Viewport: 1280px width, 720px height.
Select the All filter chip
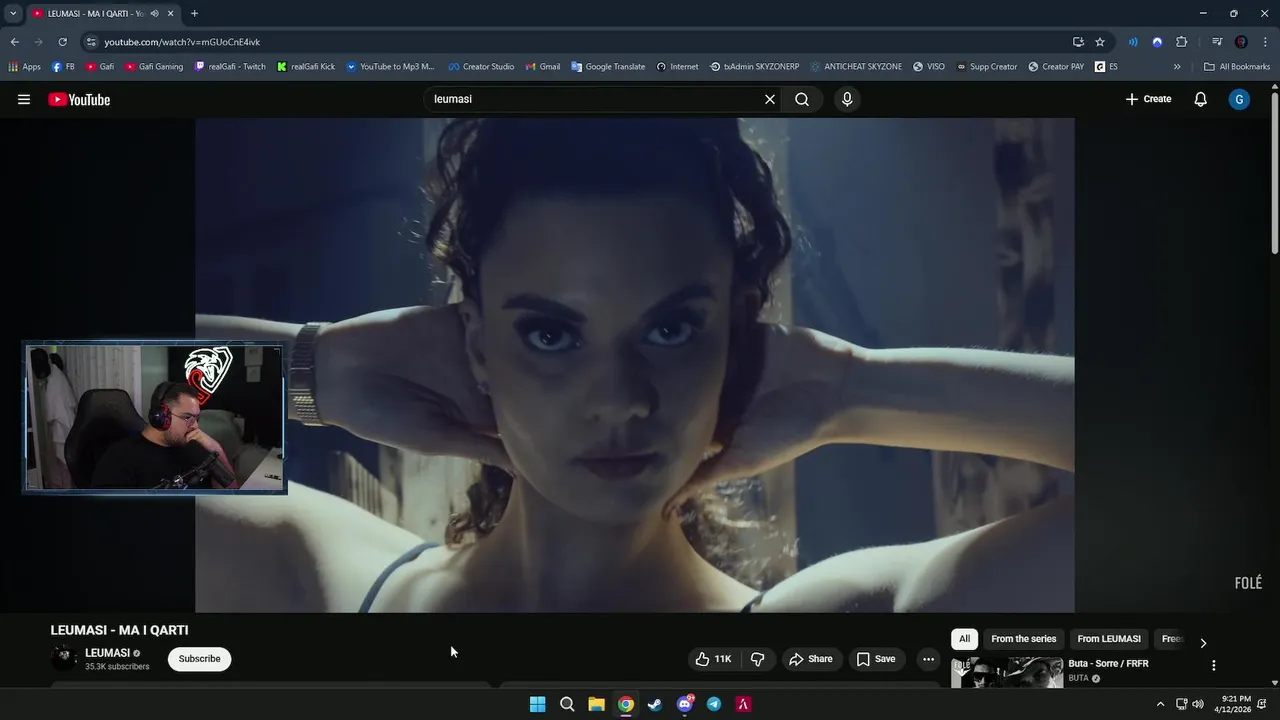coord(964,639)
